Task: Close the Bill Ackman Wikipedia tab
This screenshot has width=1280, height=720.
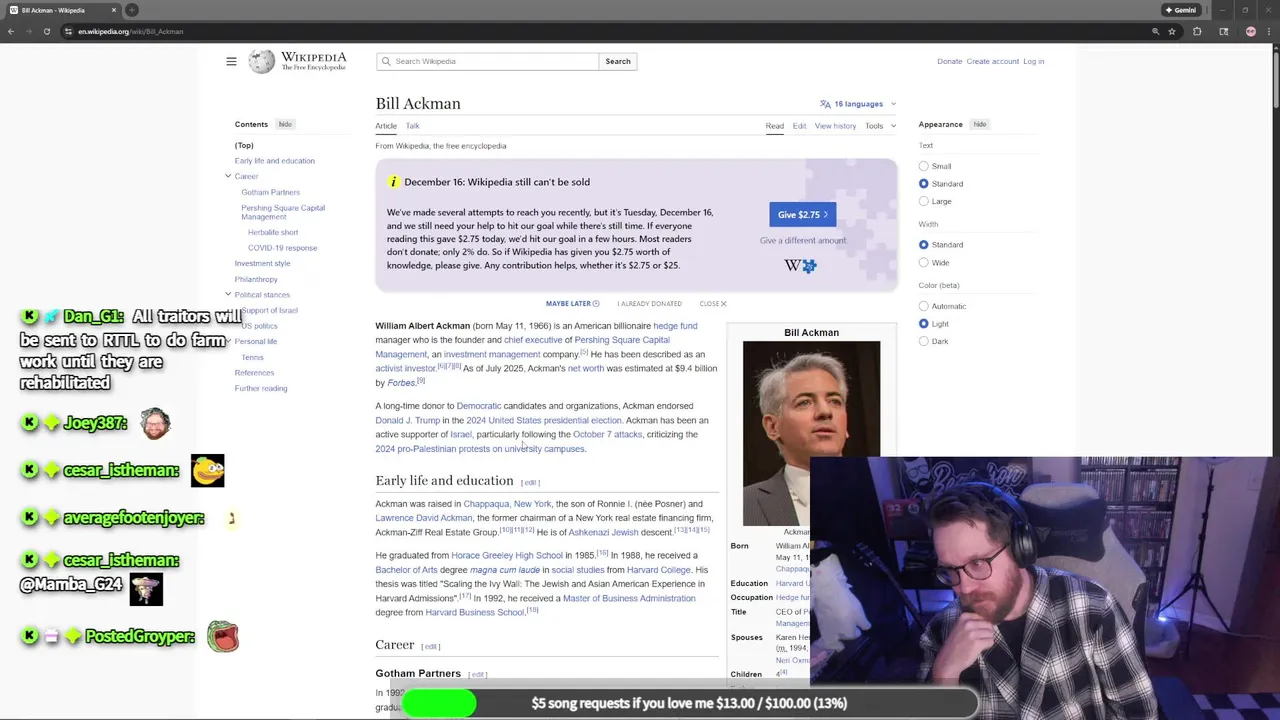Action: 114,10
